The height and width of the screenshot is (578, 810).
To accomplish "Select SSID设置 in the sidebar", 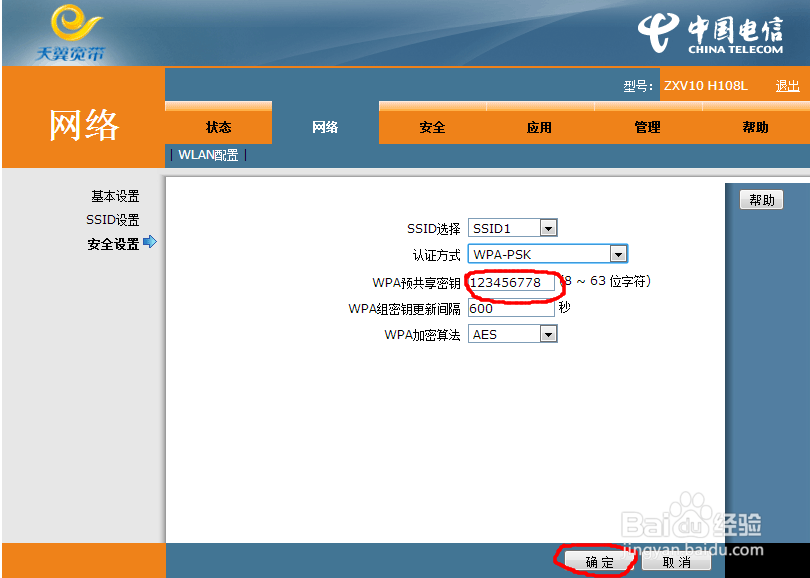I will tap(110, 219).
